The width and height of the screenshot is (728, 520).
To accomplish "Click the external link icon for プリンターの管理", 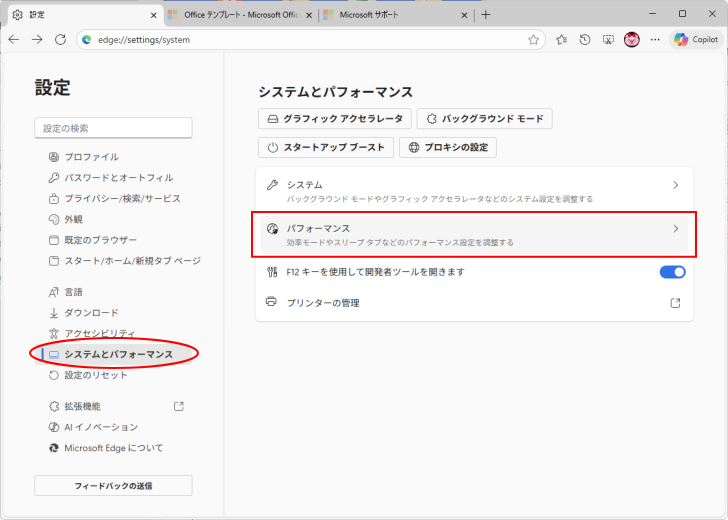I will pos(675,303).
